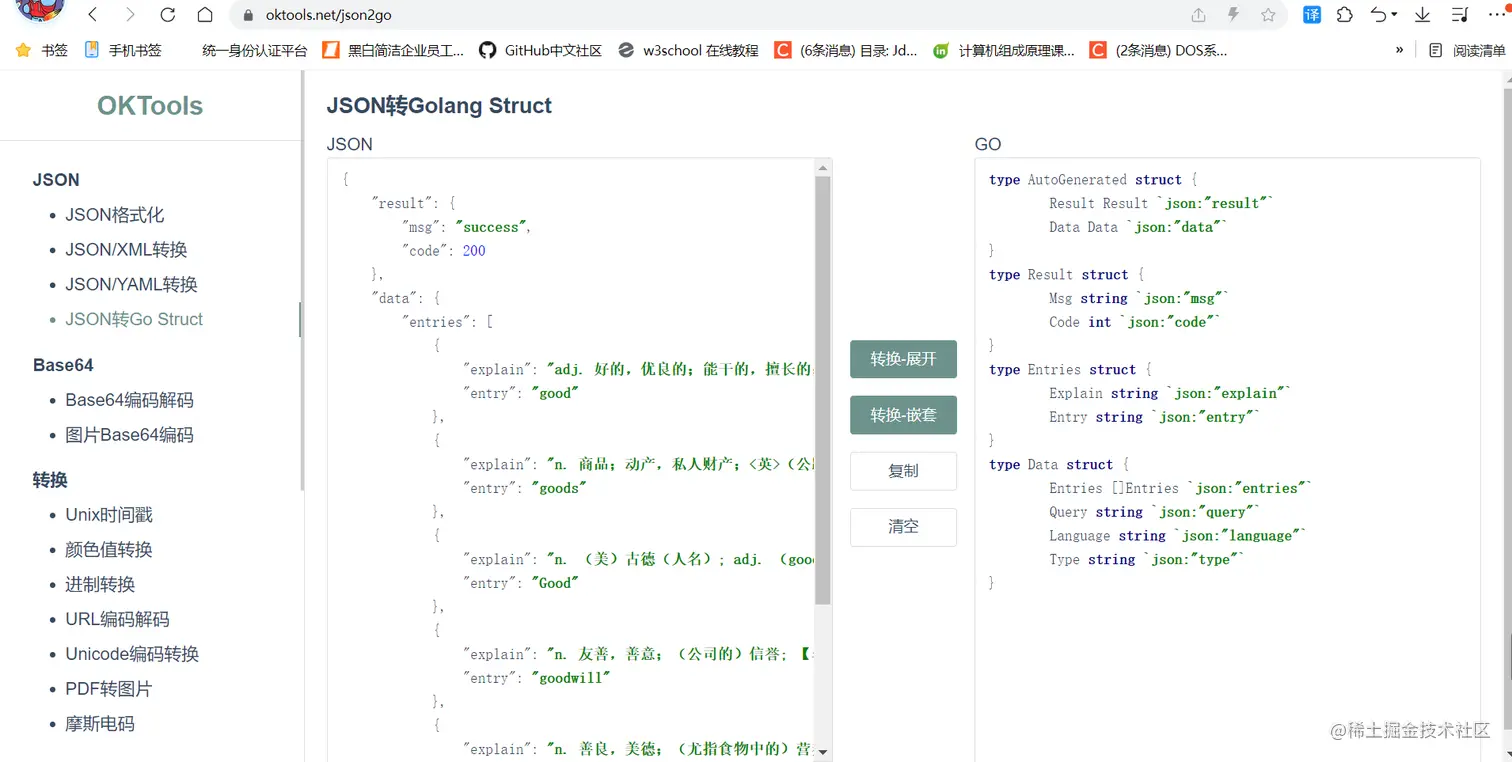This screenshot has width=1512, height=762.
Task: Select JSON转Go Struct in the sidebar
Action: tap(134, 320)
